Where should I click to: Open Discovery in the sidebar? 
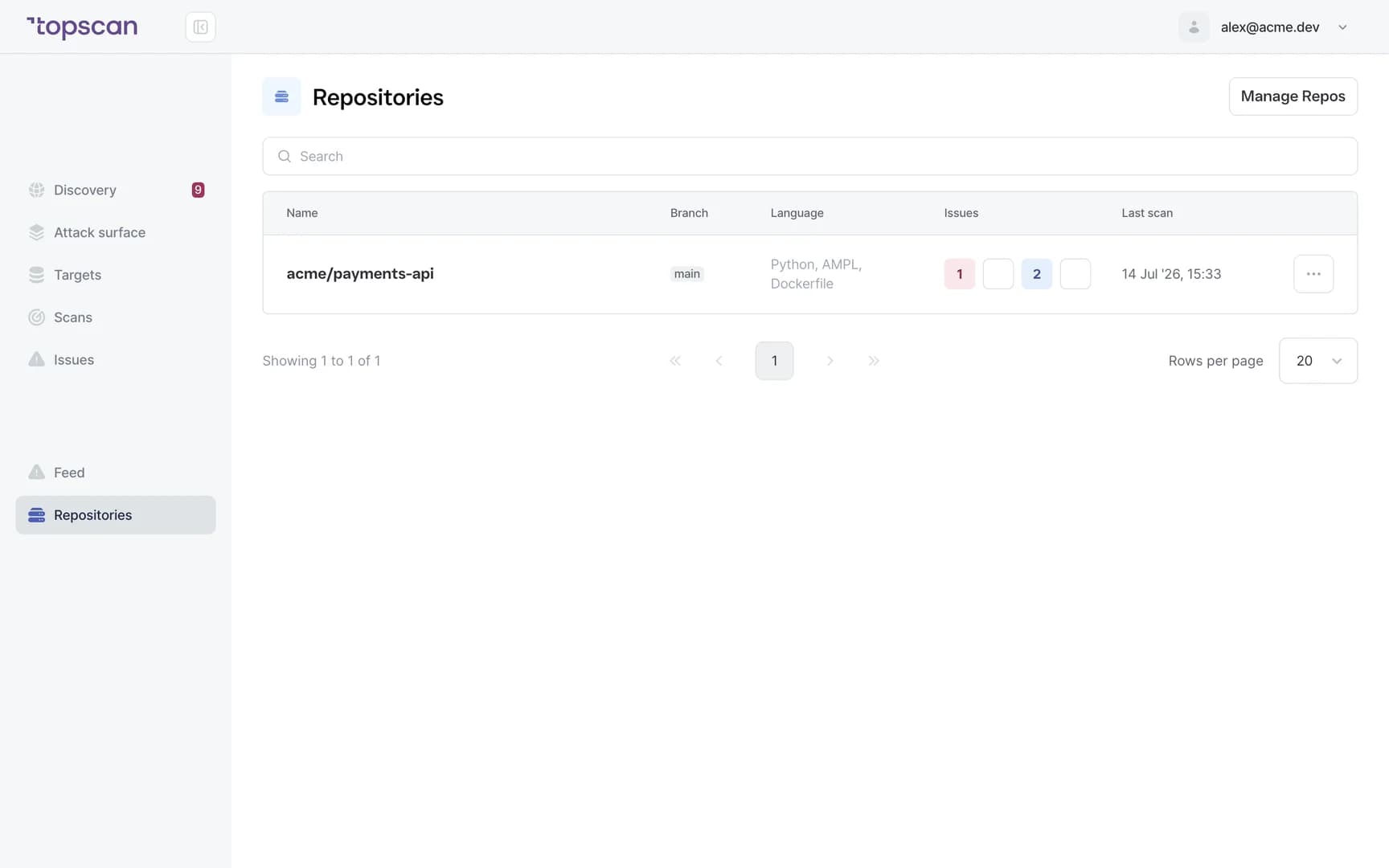(116, 190)
